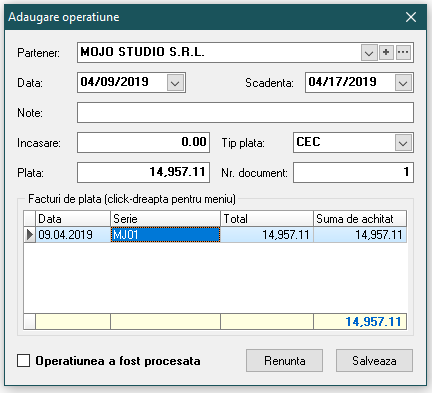Select the Suma de achitat column header
432x393 pixels.
click(x=360, y=219)
